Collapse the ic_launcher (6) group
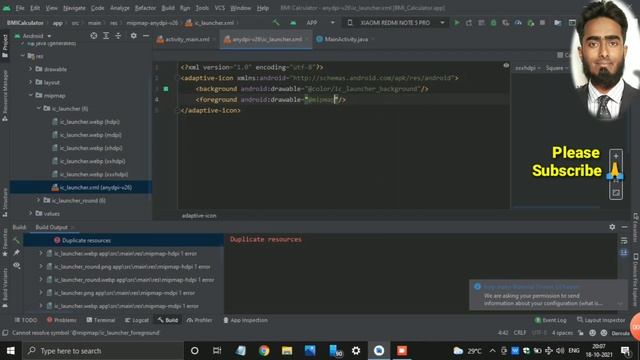The height and width of the screenshot is (360, 640). [39, 109]
